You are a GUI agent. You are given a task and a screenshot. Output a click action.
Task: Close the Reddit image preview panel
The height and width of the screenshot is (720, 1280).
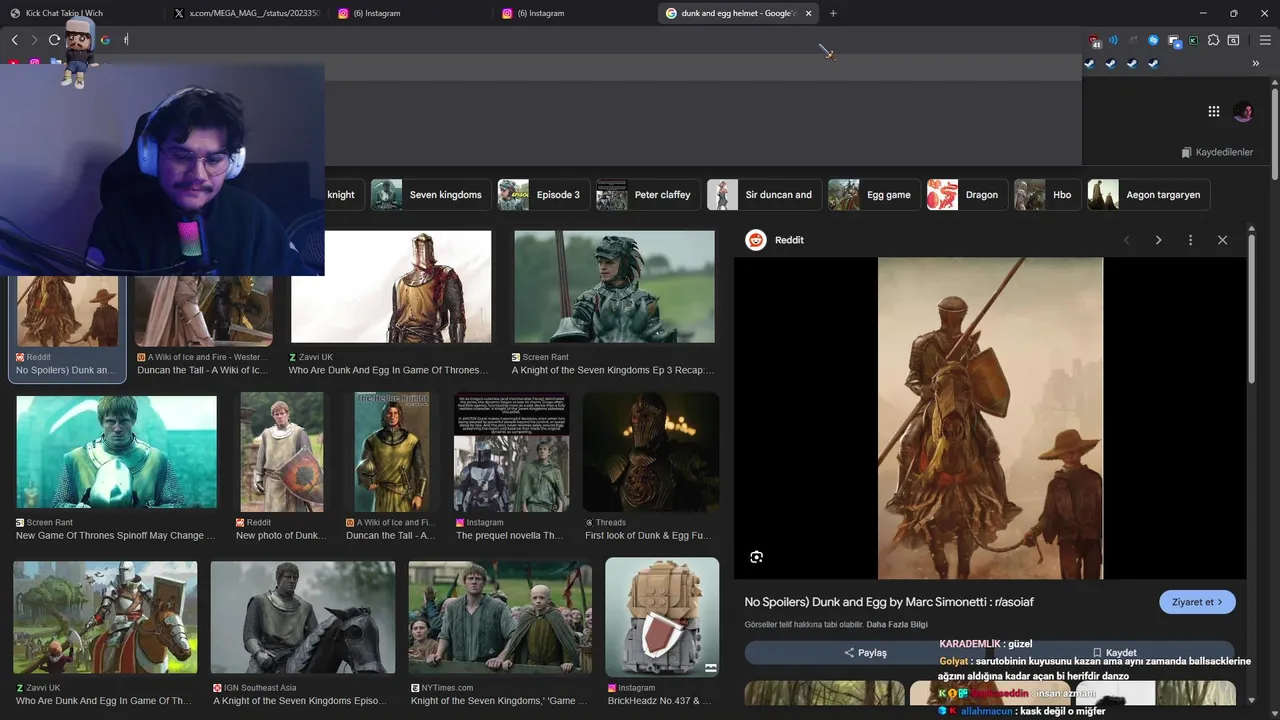(1222, 240)
